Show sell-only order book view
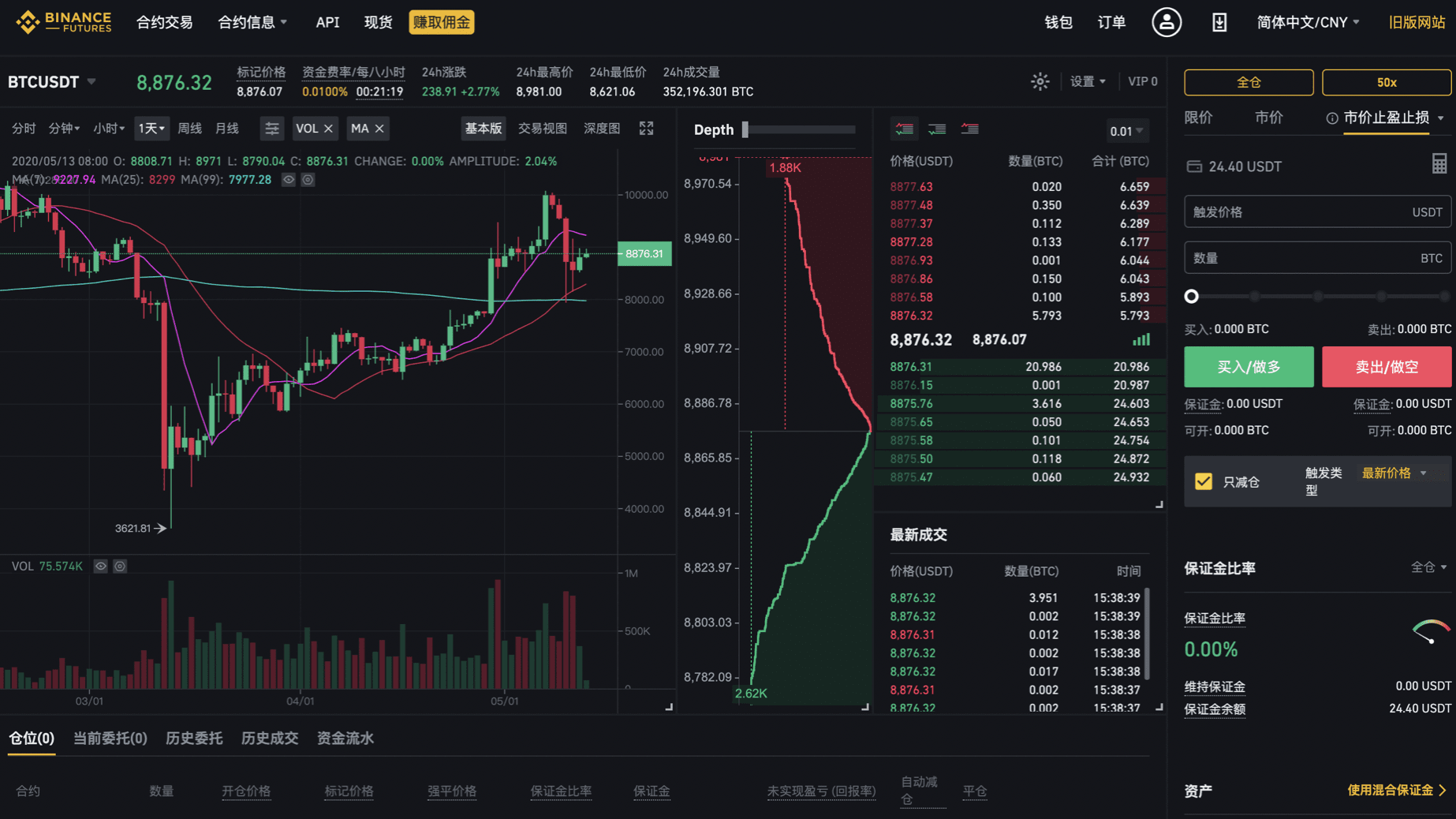 (x=970, y=129)
